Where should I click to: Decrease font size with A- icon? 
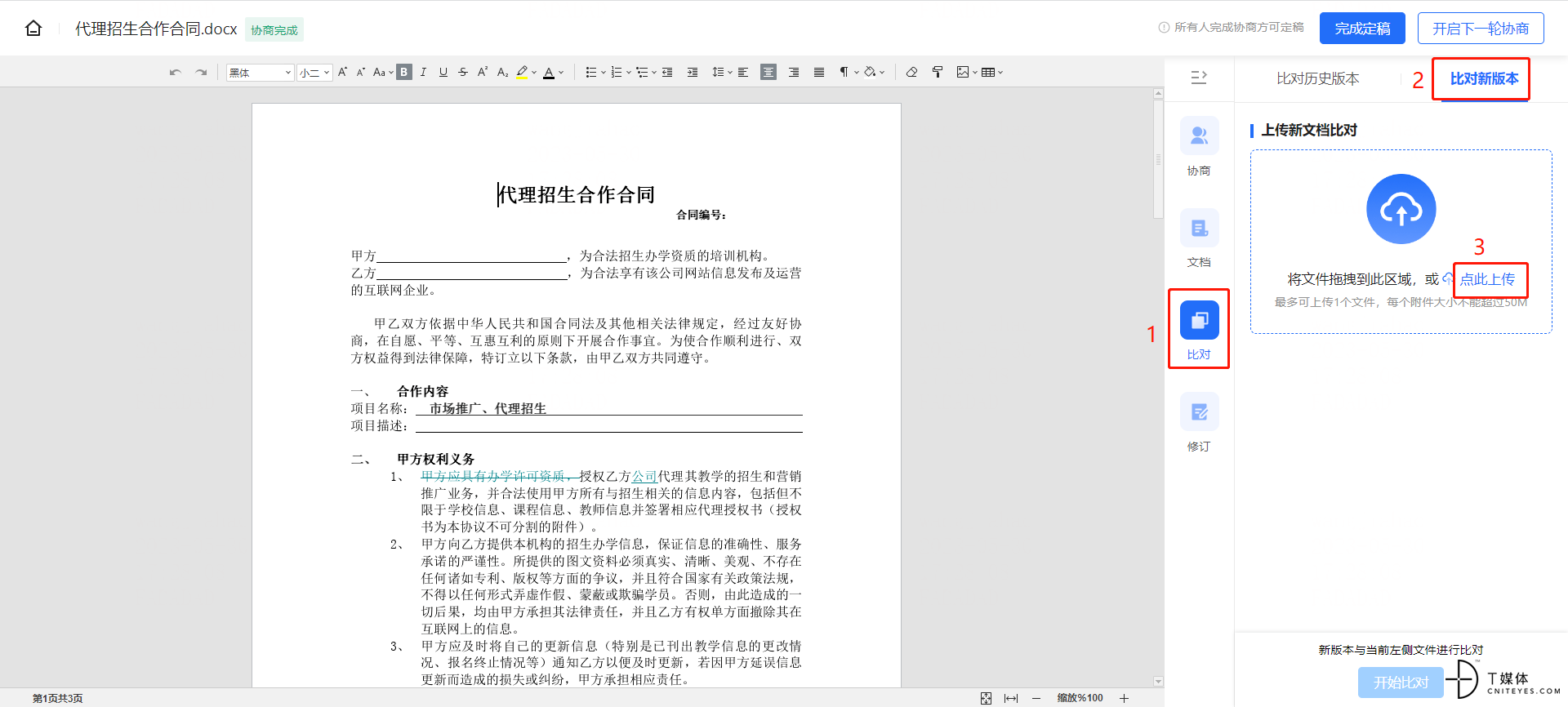(361, 72)
